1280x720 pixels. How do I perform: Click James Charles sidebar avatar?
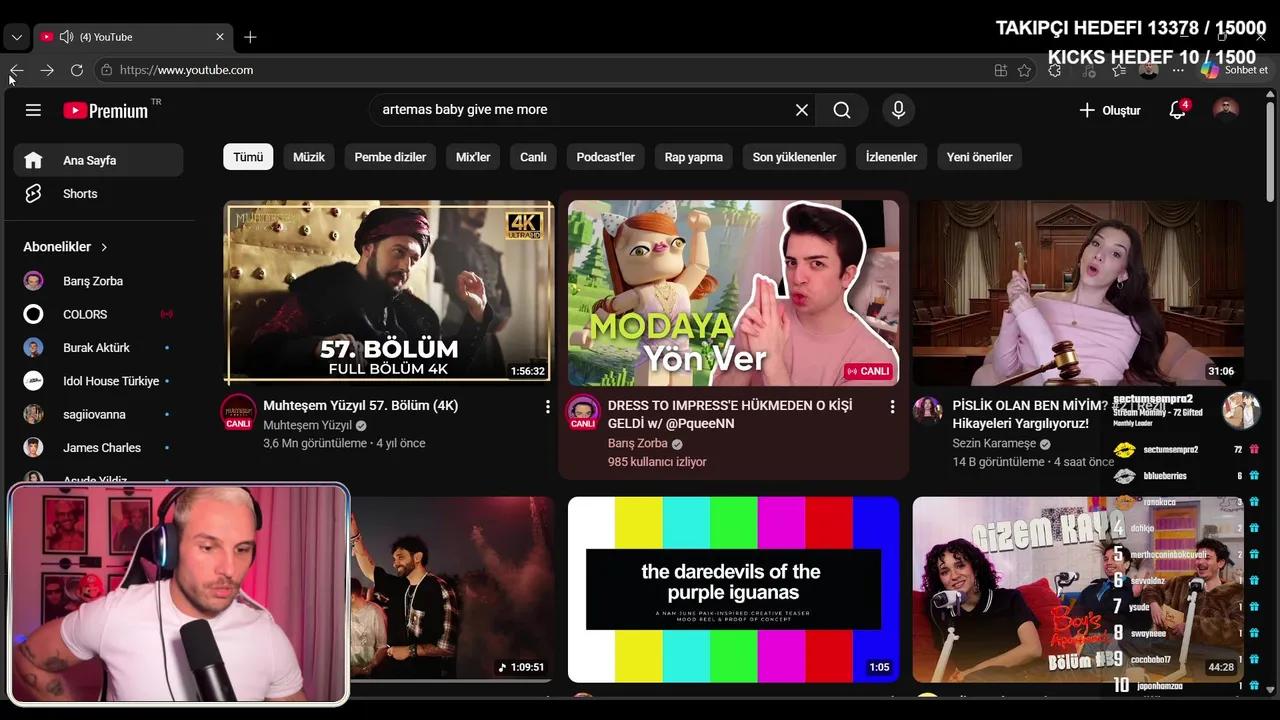tap(33, 448)
